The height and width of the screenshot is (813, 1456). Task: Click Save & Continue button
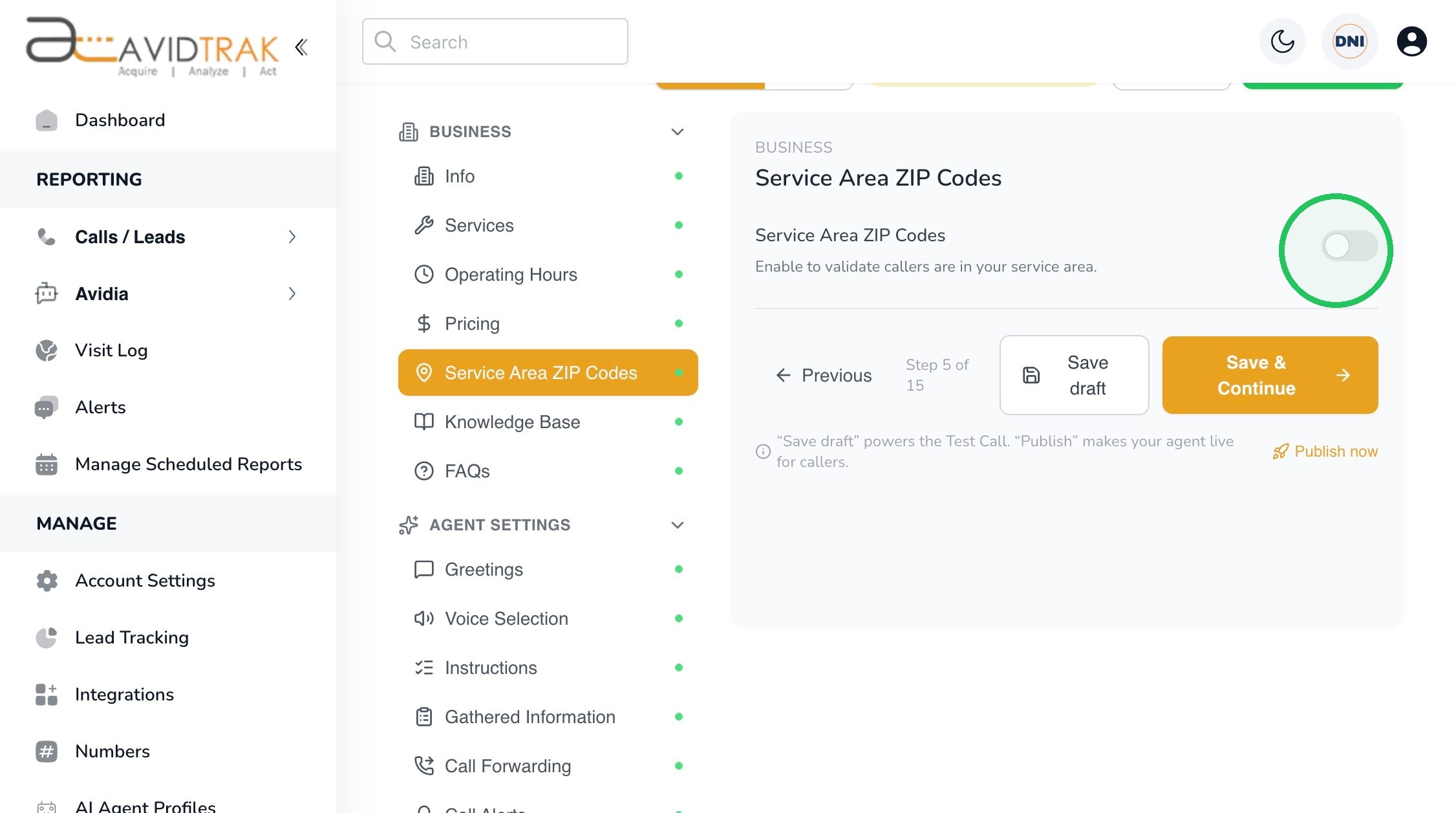click(1270, 375)
